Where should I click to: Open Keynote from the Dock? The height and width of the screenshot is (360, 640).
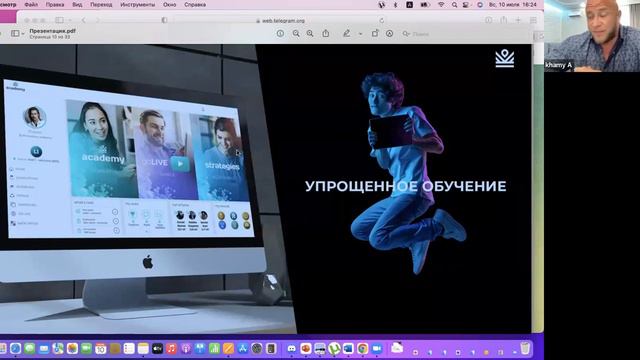pyautogui.click(x=200, y=349)
